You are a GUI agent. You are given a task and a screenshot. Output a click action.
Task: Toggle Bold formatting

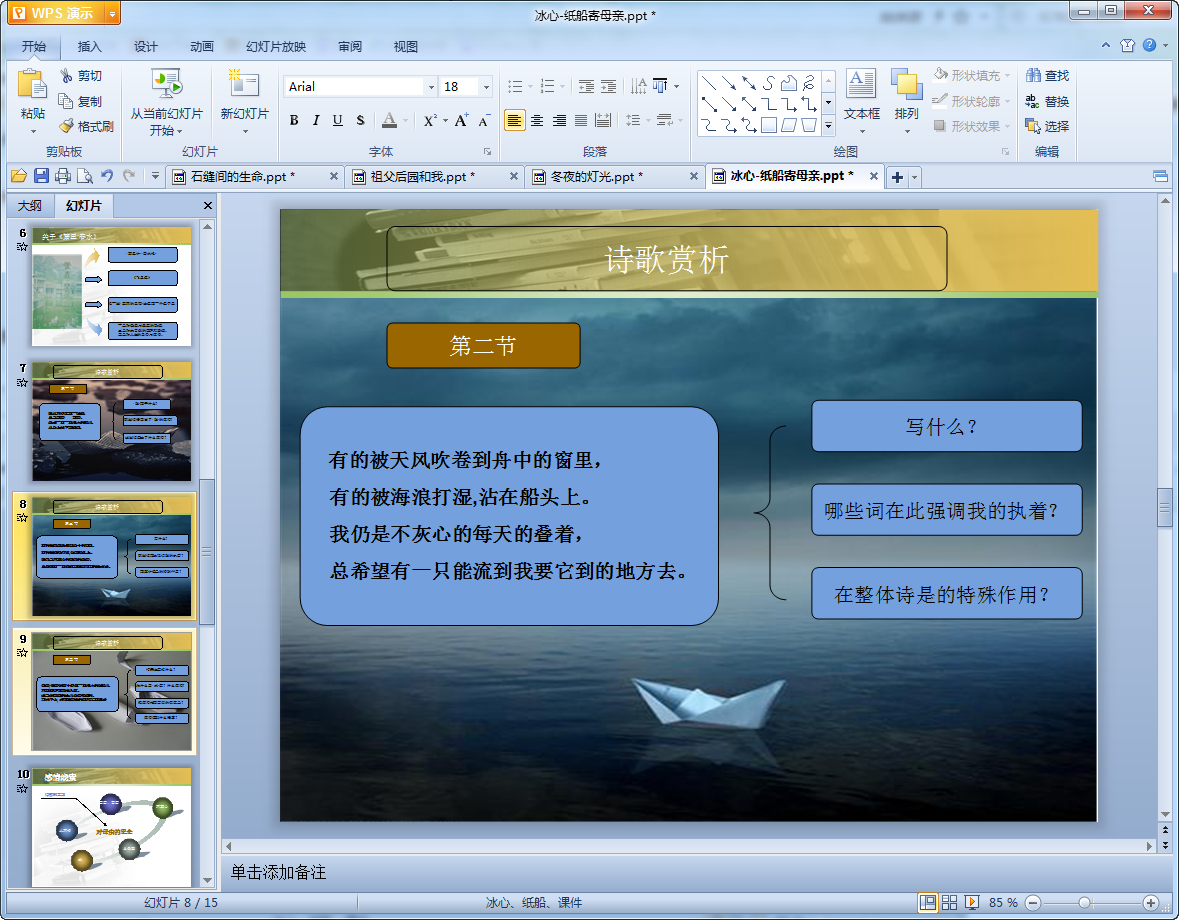pos(294,120)
